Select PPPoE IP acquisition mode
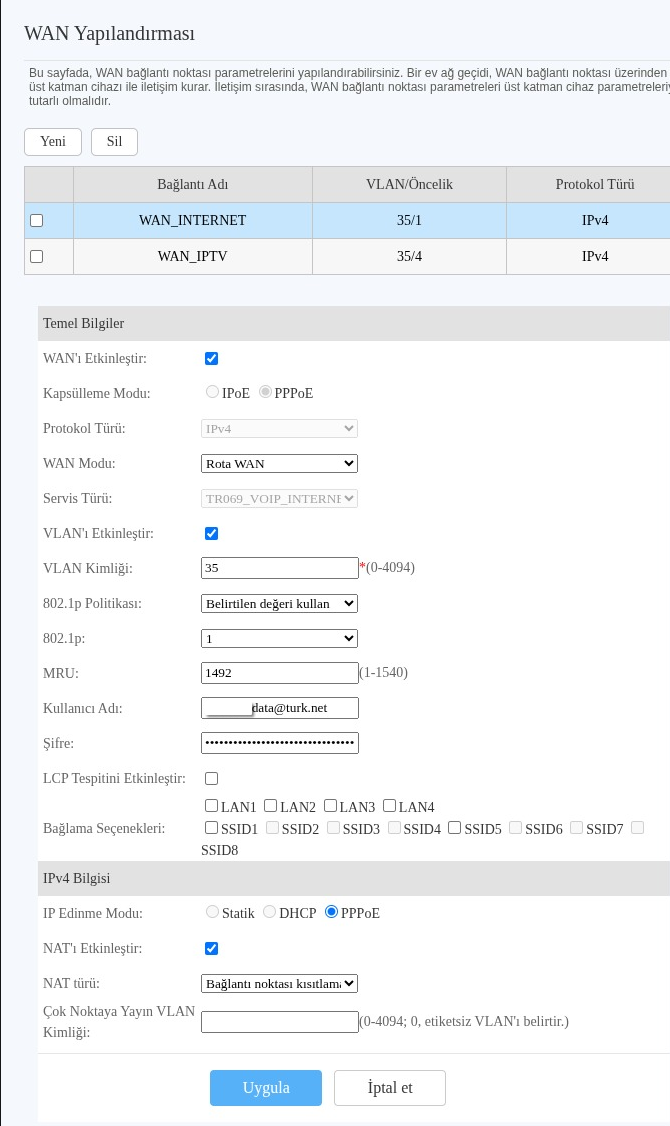The height and width of the screenshot is (1126, 670). point(331,912)
